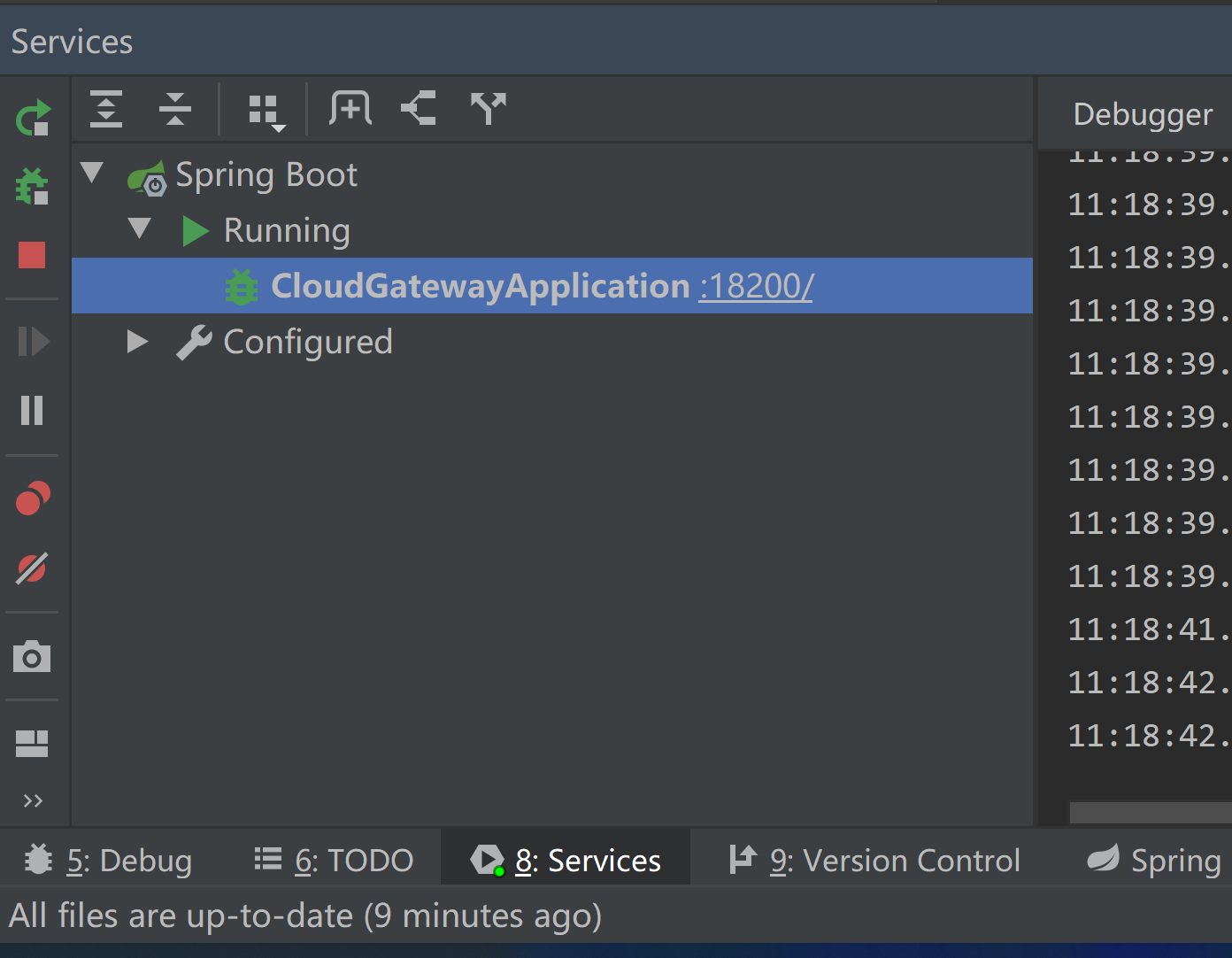Take a thread dump with the camera icon
Image resolution: width=1232 pixels, height=958 pixels.
coord(33,657)
